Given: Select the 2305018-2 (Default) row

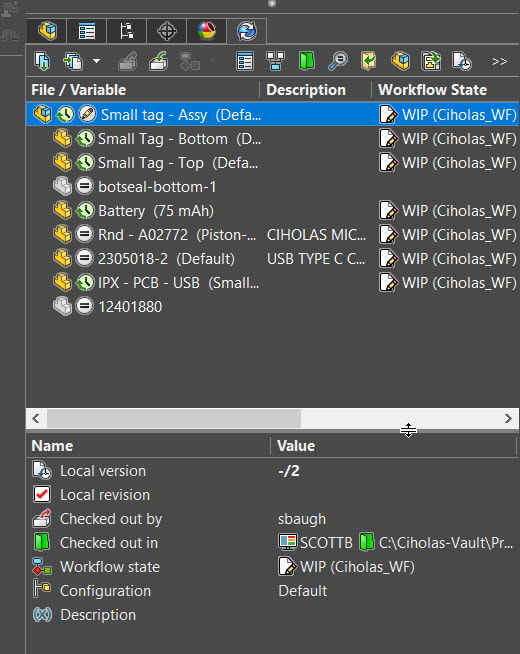Looking at the screenshot, I should click(x=272, y=259).
